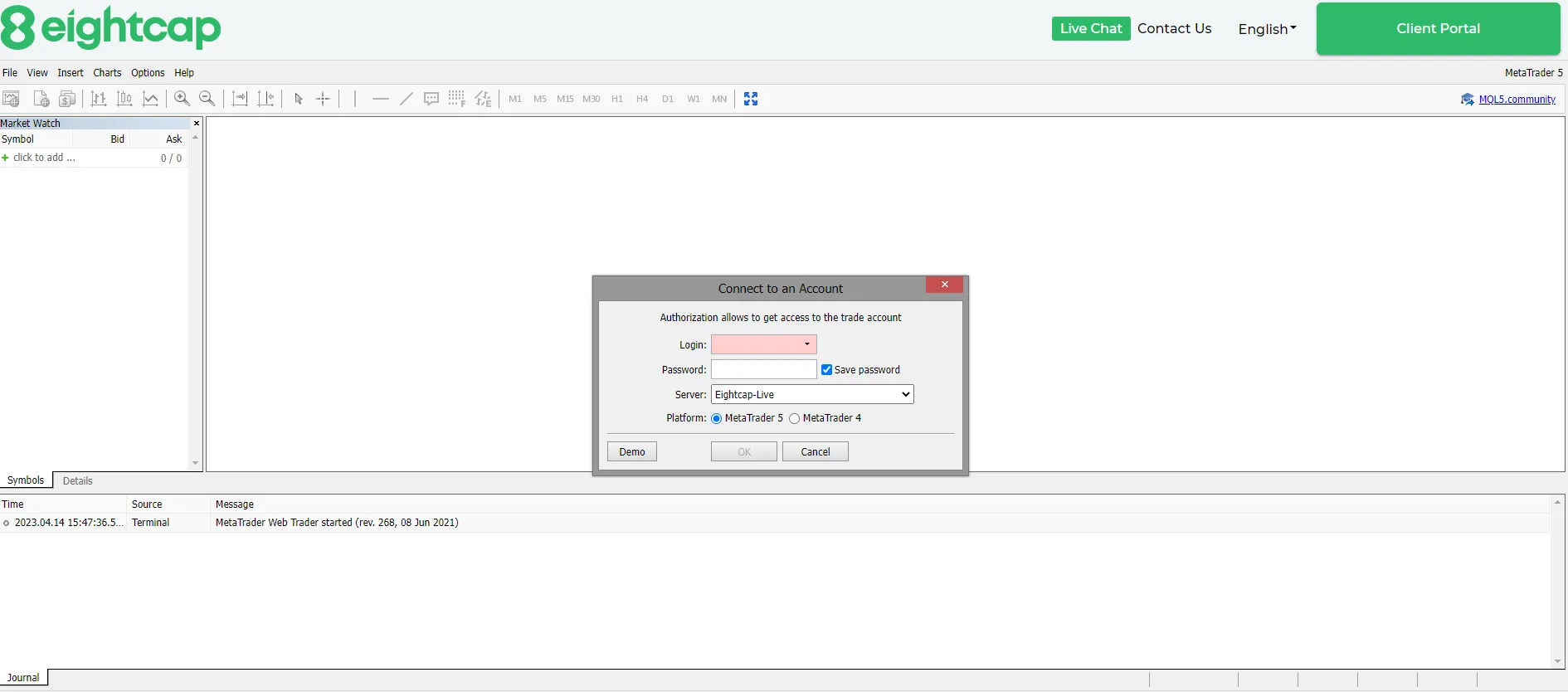Toggle fullscreen mode icon
The height and width of the screenshot is (692, 1568).
751,99
